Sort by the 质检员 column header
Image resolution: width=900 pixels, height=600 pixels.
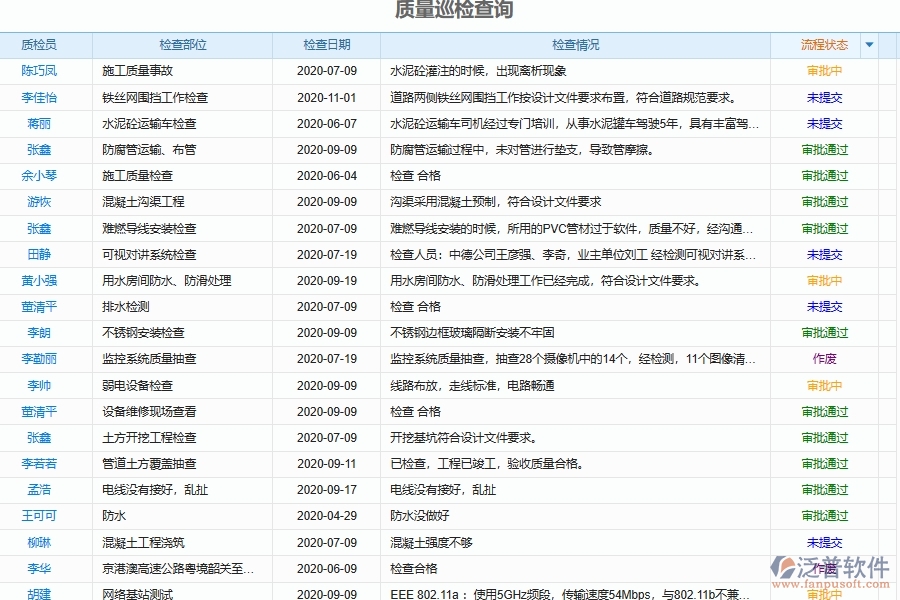(x=40, y=45)
